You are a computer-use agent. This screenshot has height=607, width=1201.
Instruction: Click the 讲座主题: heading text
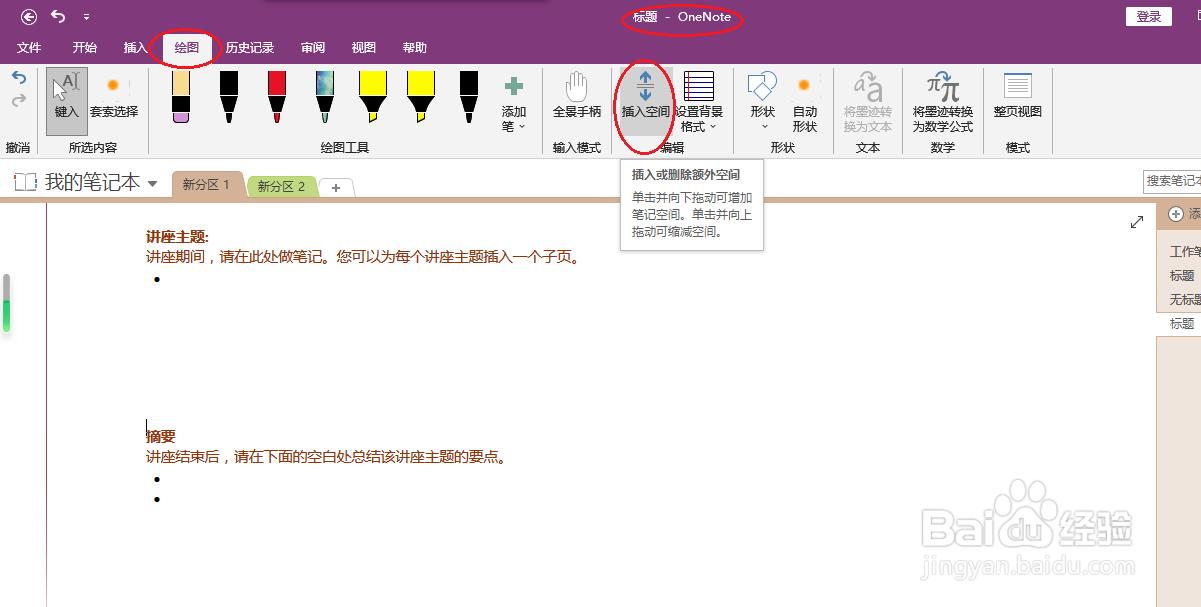[177, 237]
